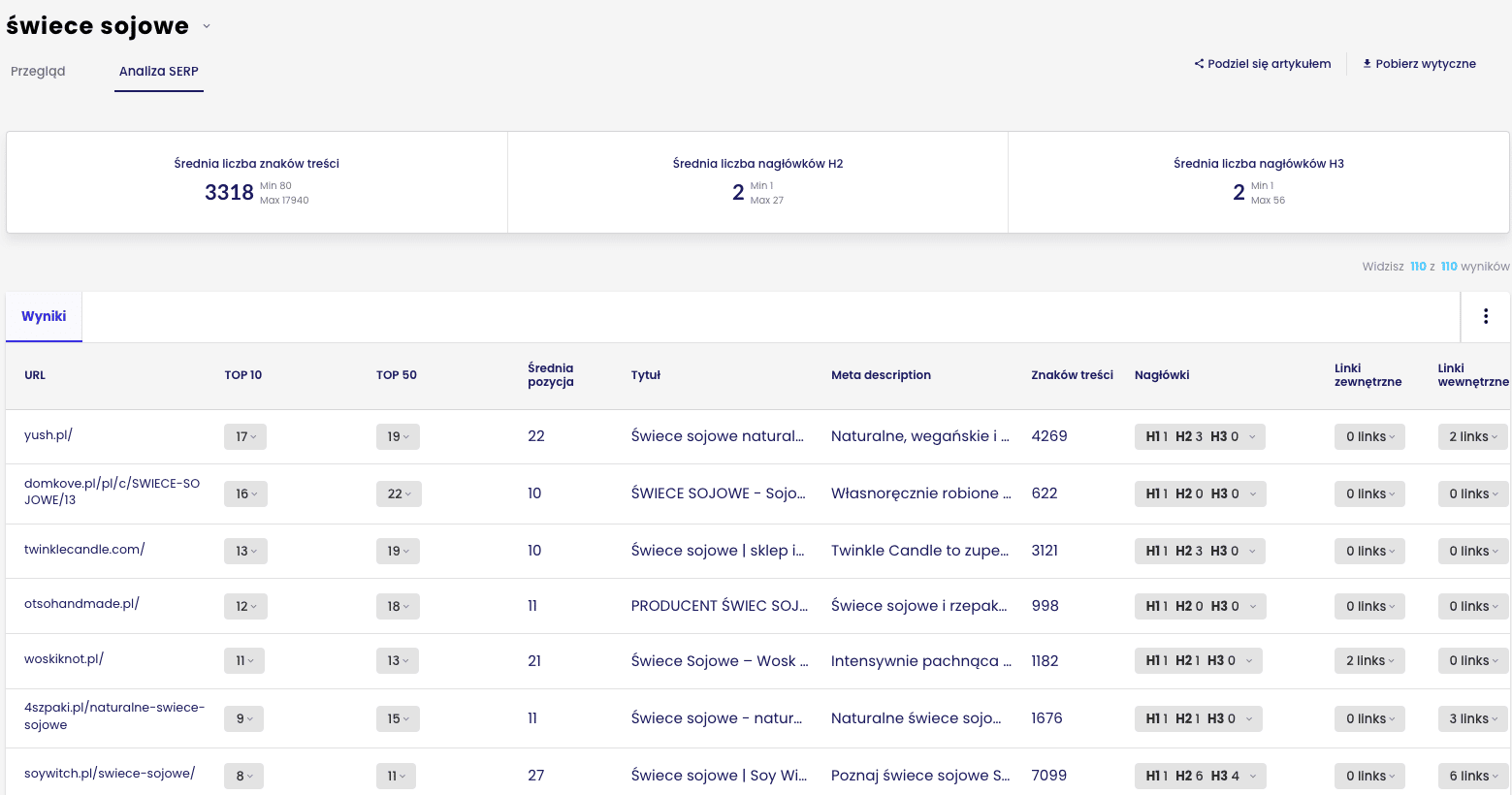
Task: Expand TOP 50 dropdown for yush.pl
Action: (398, 436)
